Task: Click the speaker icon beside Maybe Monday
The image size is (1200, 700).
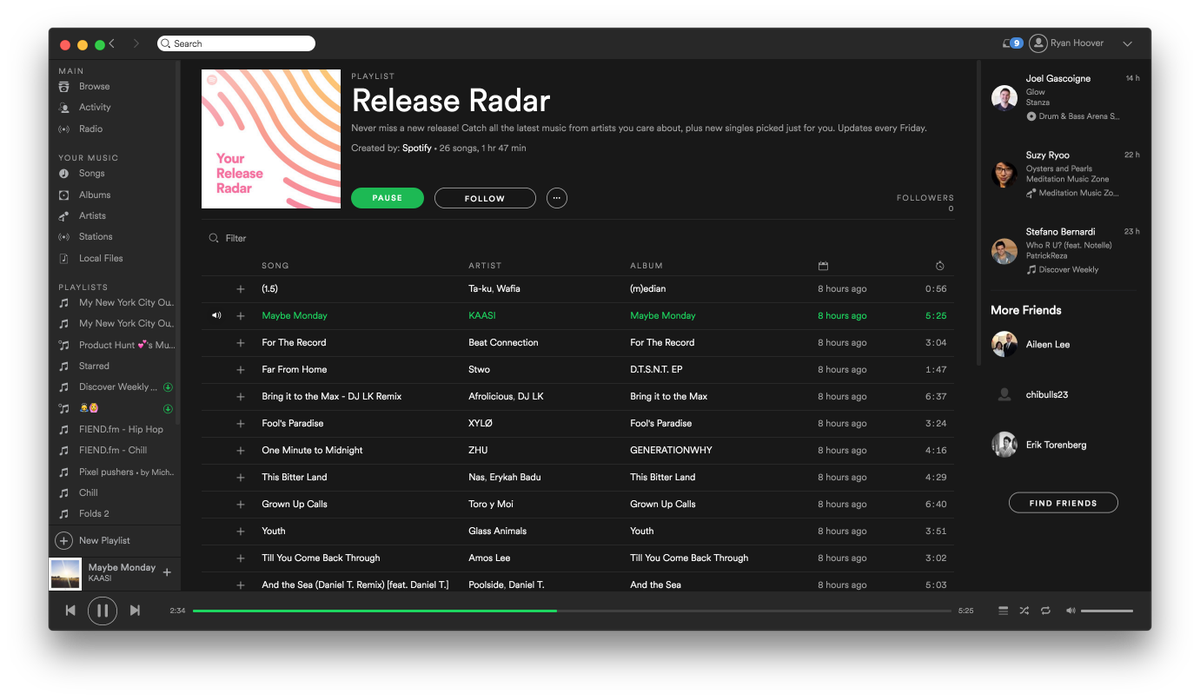Action: tap(216, 316)
